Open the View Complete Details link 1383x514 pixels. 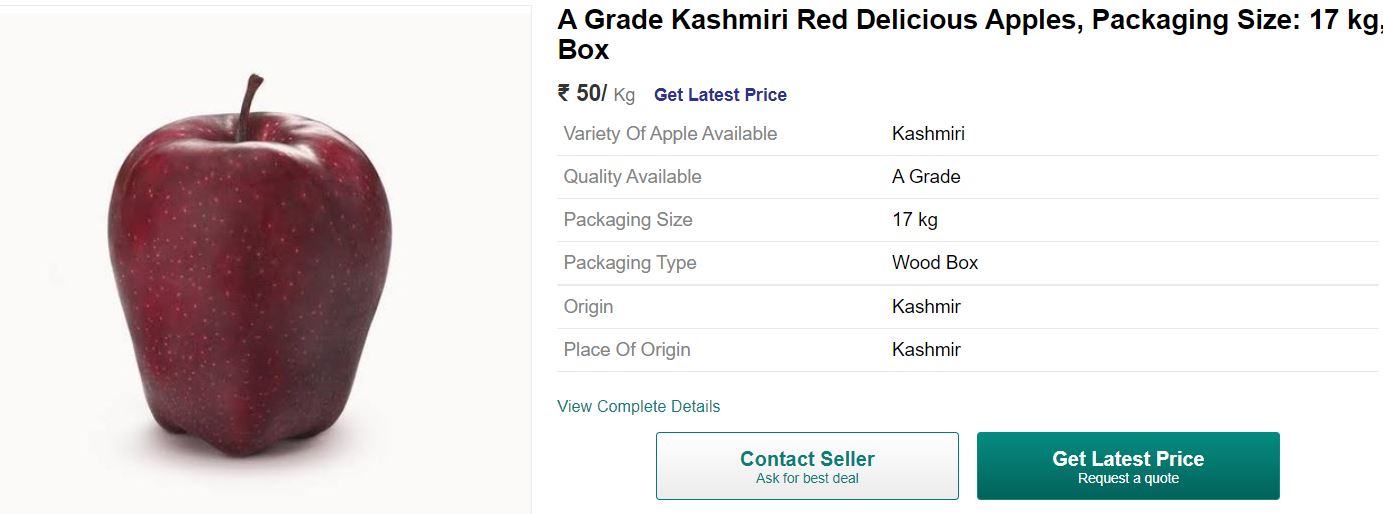(x=638, y=406)
